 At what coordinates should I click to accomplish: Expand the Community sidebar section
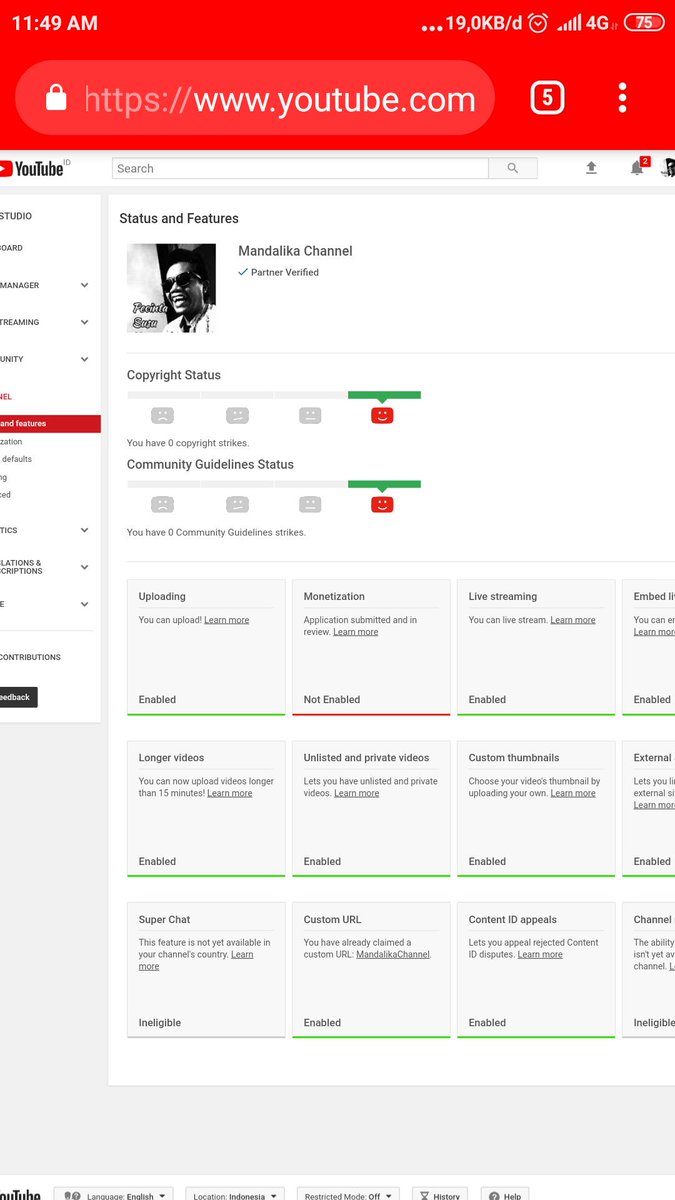(84, 359)
